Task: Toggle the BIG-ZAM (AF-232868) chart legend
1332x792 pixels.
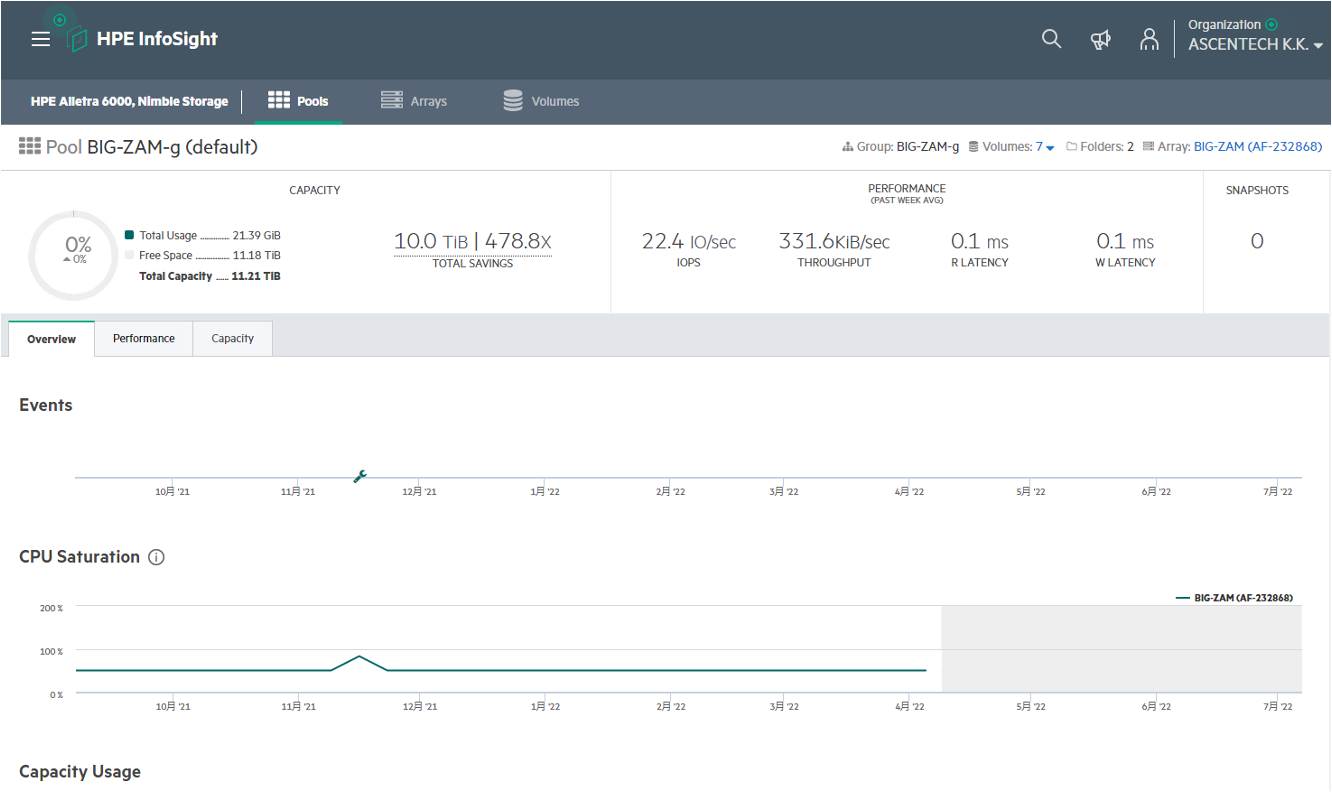Action: (x=1235, y=598)
